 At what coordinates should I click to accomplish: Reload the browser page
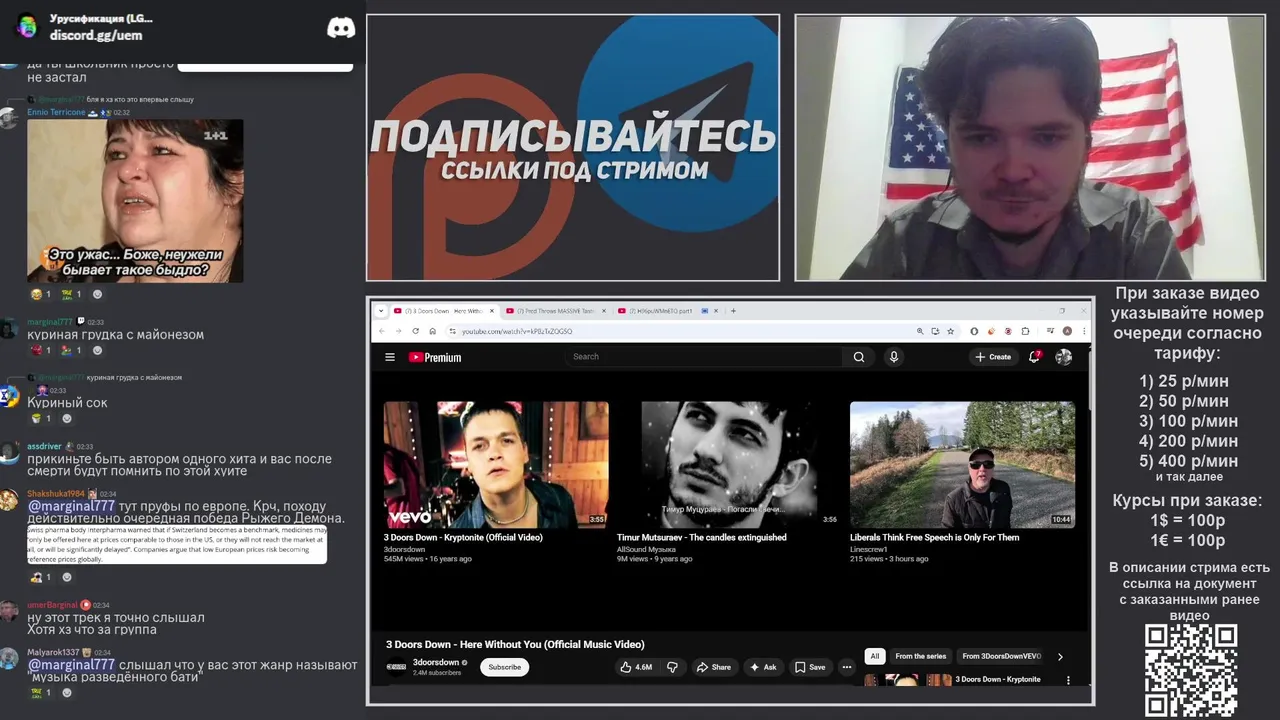point(416,331)
